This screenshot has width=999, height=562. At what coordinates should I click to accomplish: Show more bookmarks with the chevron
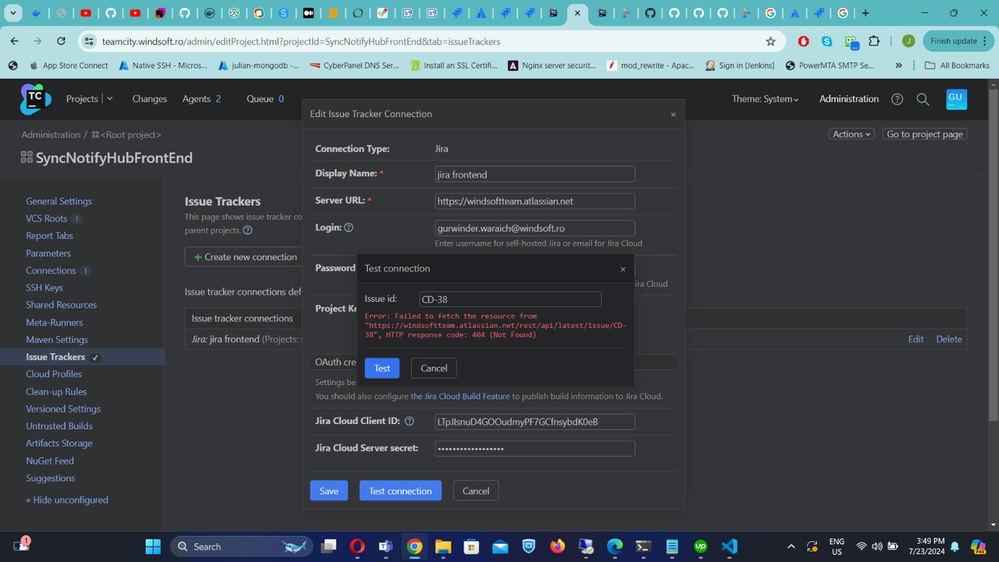point(898,65)
